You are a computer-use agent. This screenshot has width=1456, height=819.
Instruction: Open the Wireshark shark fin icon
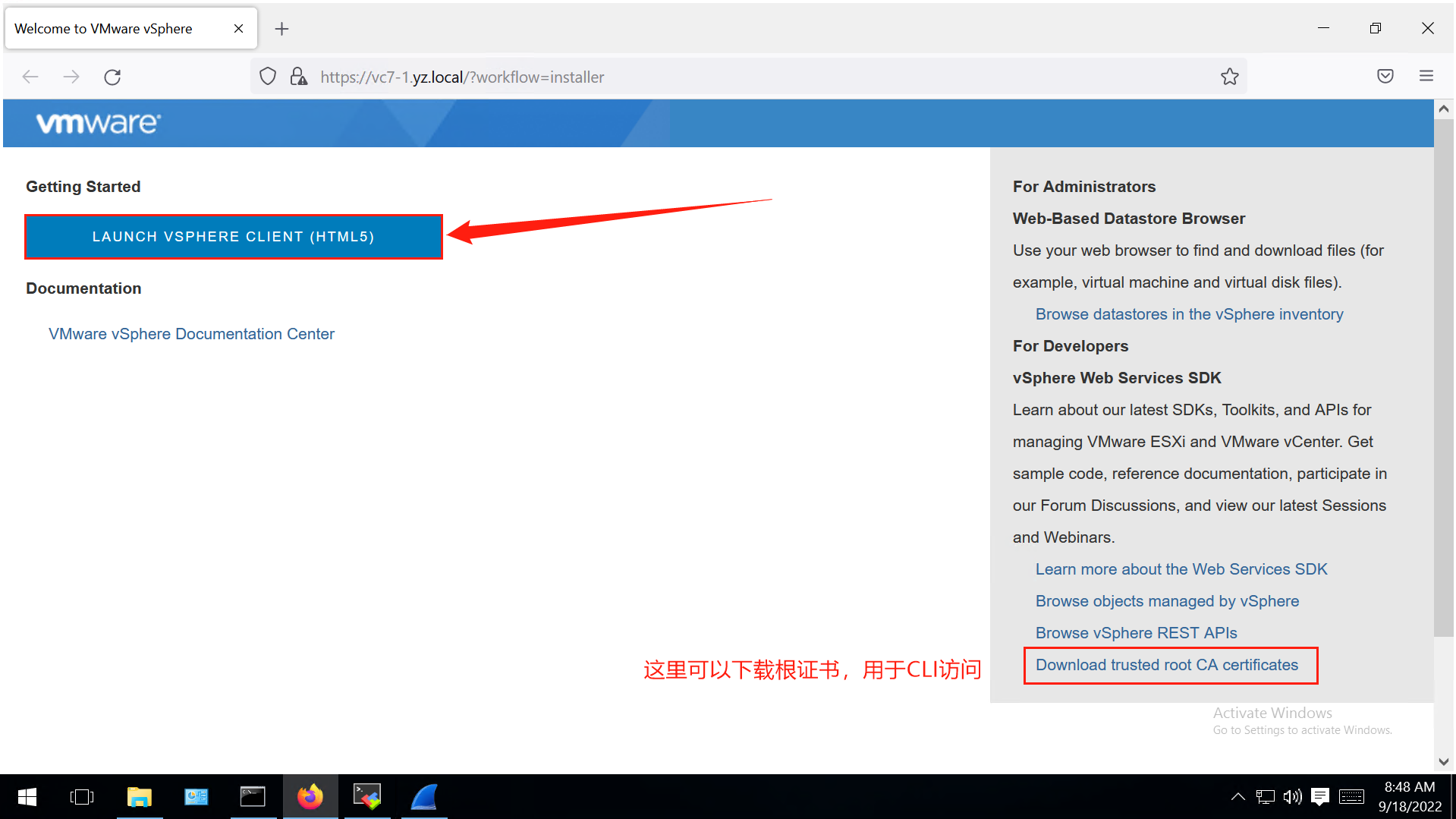pos(424,797)
